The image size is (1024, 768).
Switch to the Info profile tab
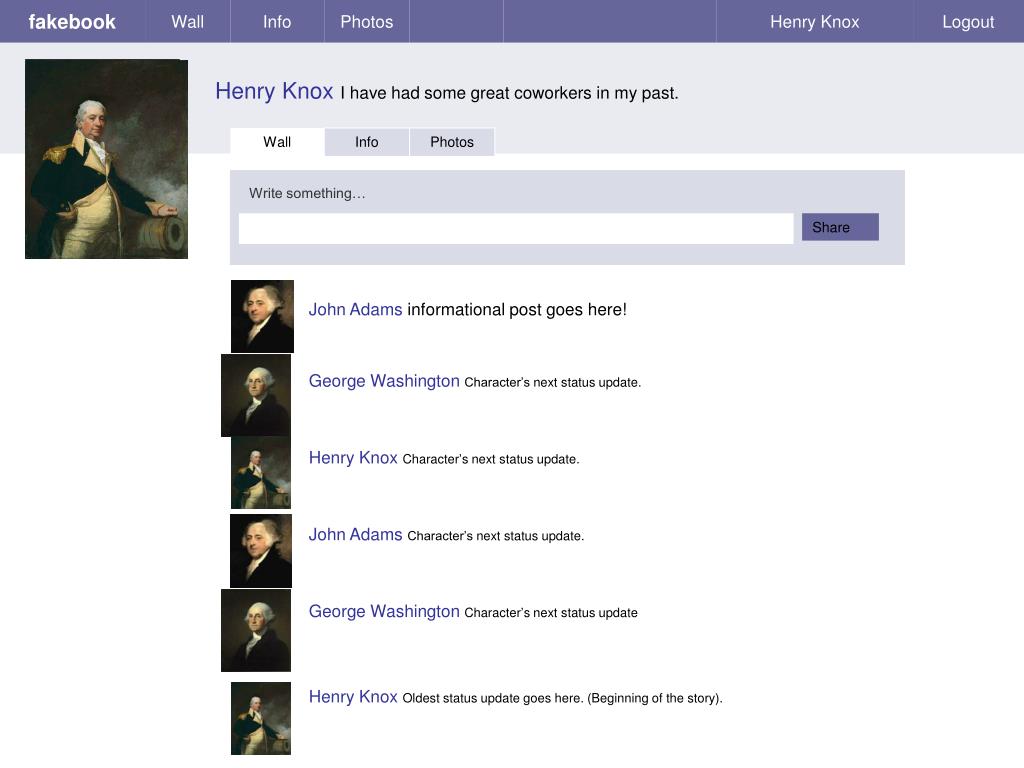366,142
